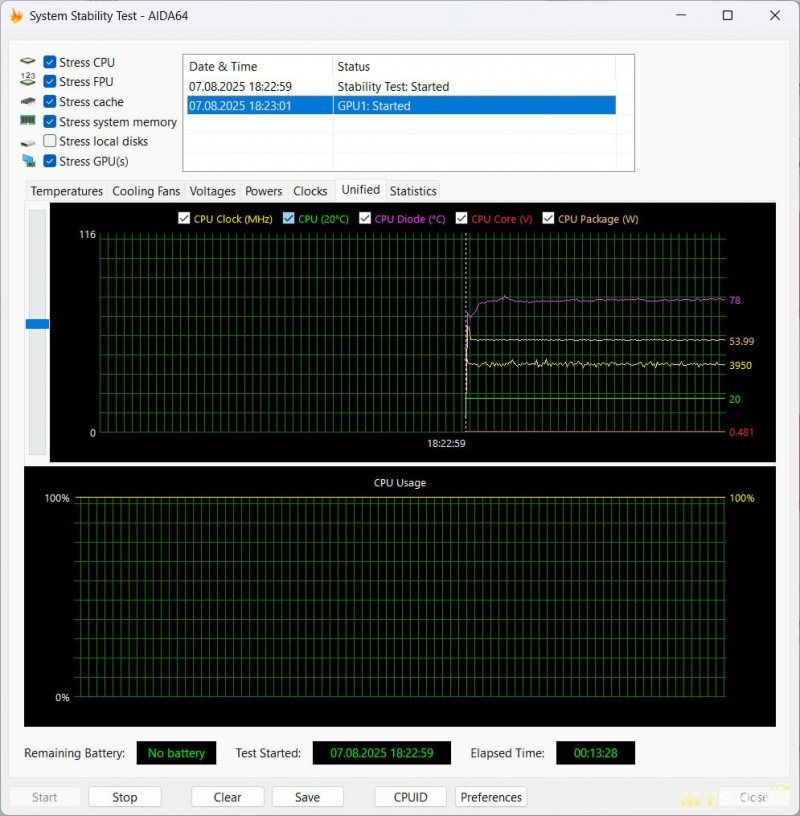Click the monitor icon beside Stress GPU(s)

click(28, 161)
